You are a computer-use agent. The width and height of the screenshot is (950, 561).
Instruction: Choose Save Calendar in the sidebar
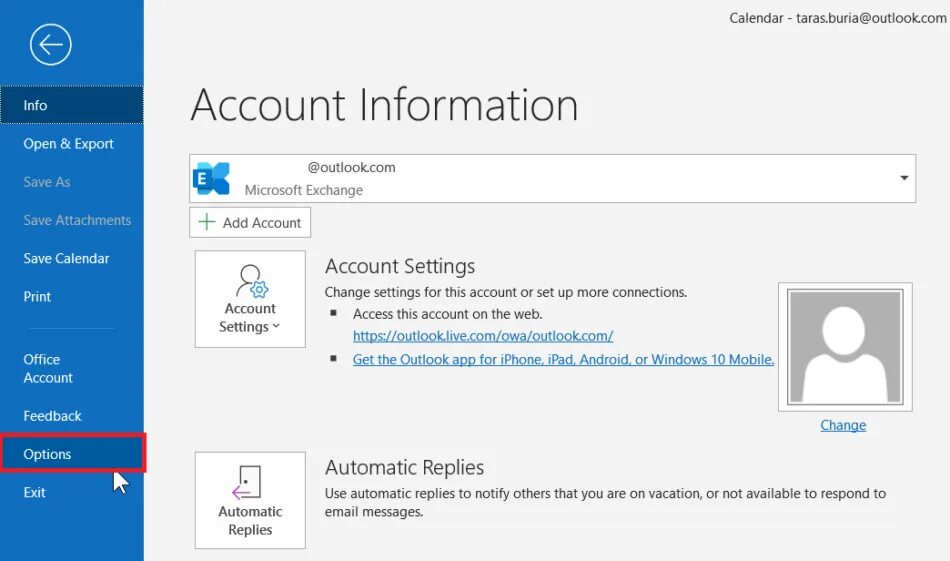pos(67,258)
